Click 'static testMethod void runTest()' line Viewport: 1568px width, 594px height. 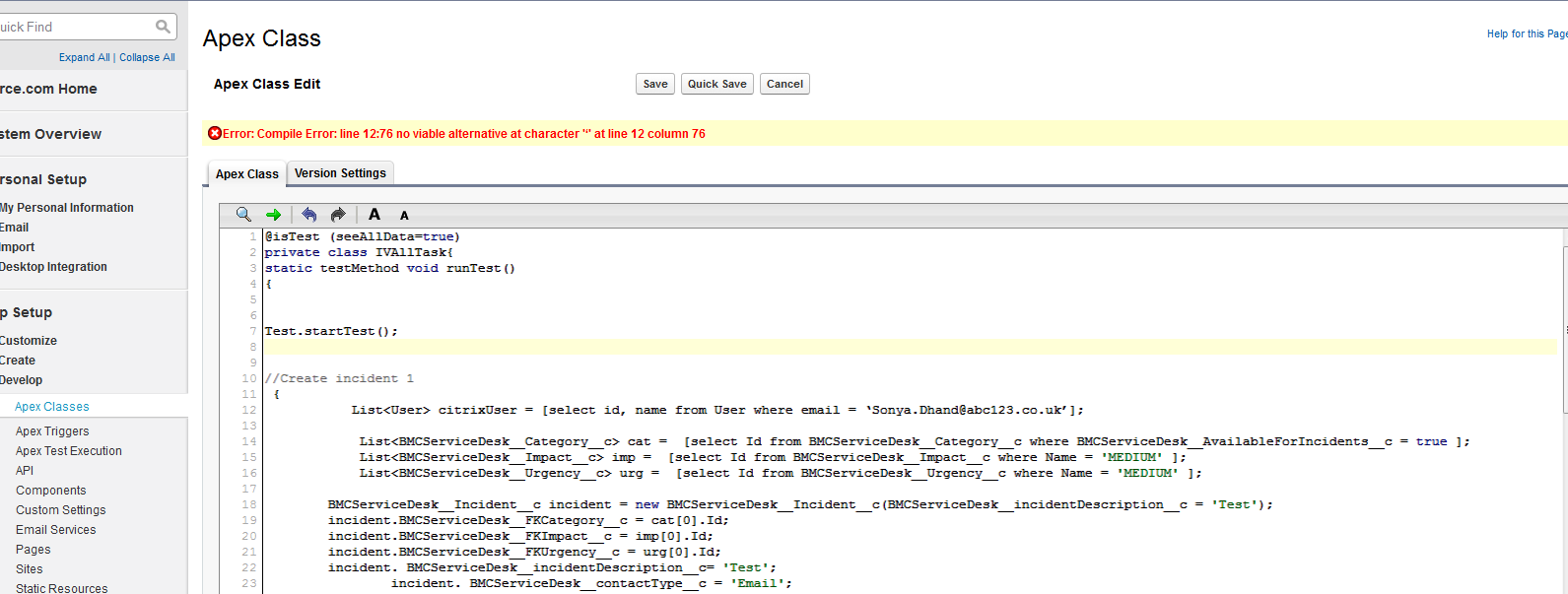pos(389,268)
